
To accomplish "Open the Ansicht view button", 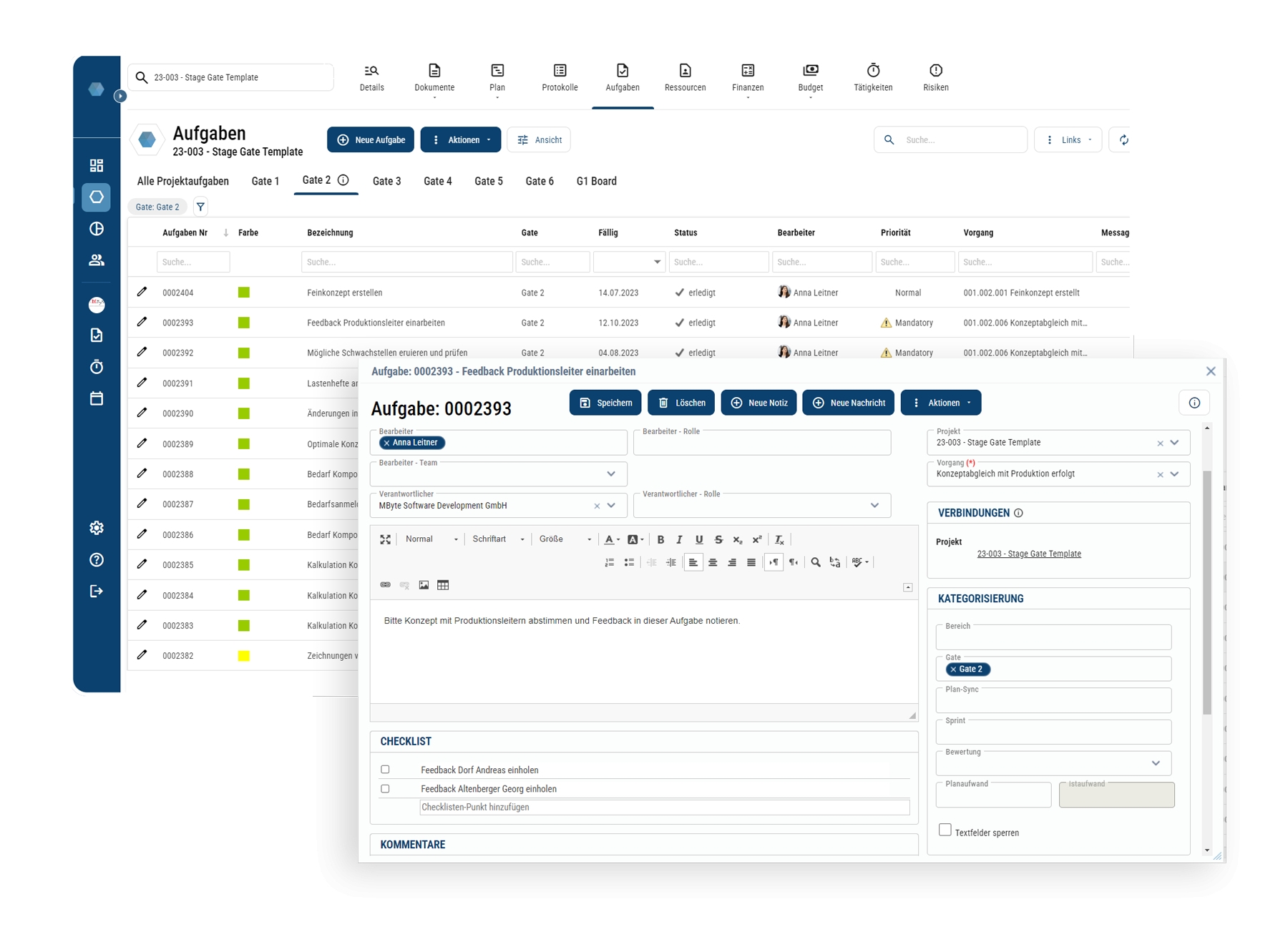I will point(539,140).
